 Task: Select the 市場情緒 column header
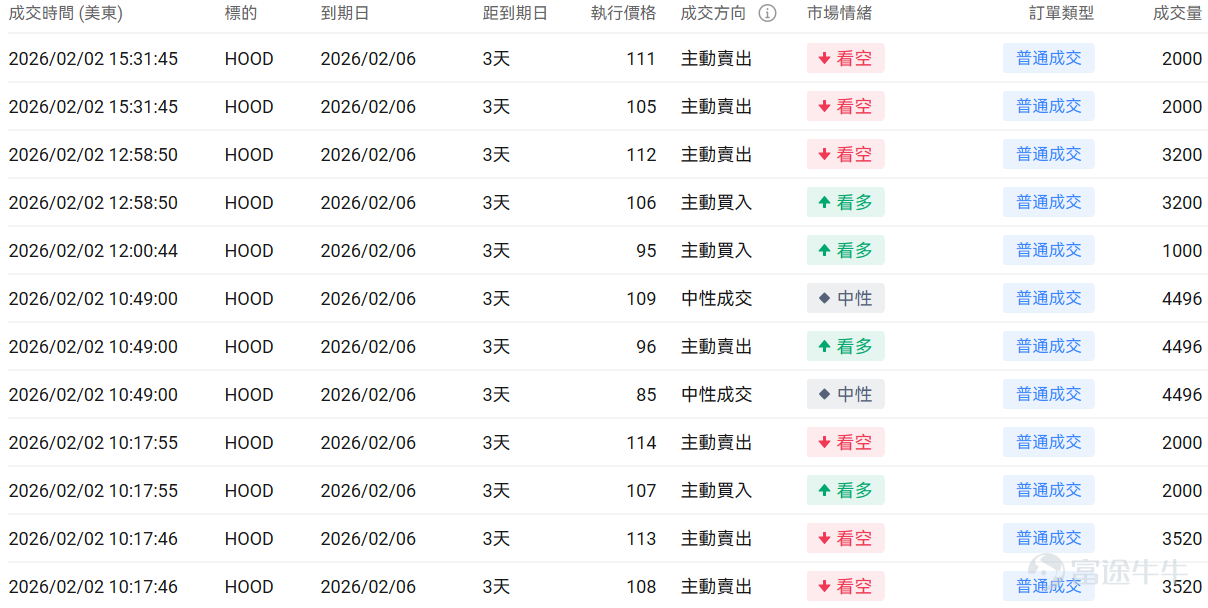839,14
